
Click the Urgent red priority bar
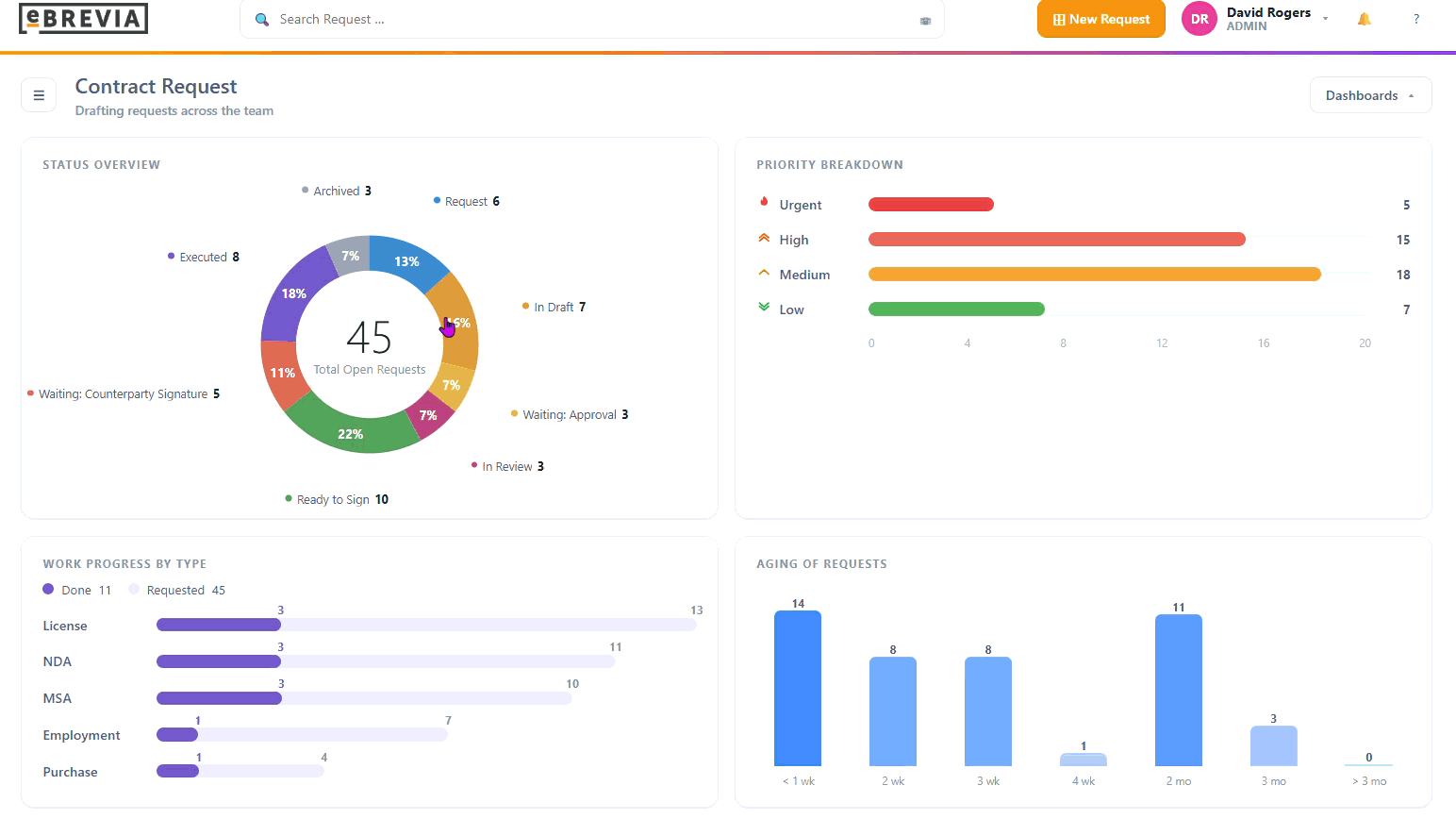(931, 205)
